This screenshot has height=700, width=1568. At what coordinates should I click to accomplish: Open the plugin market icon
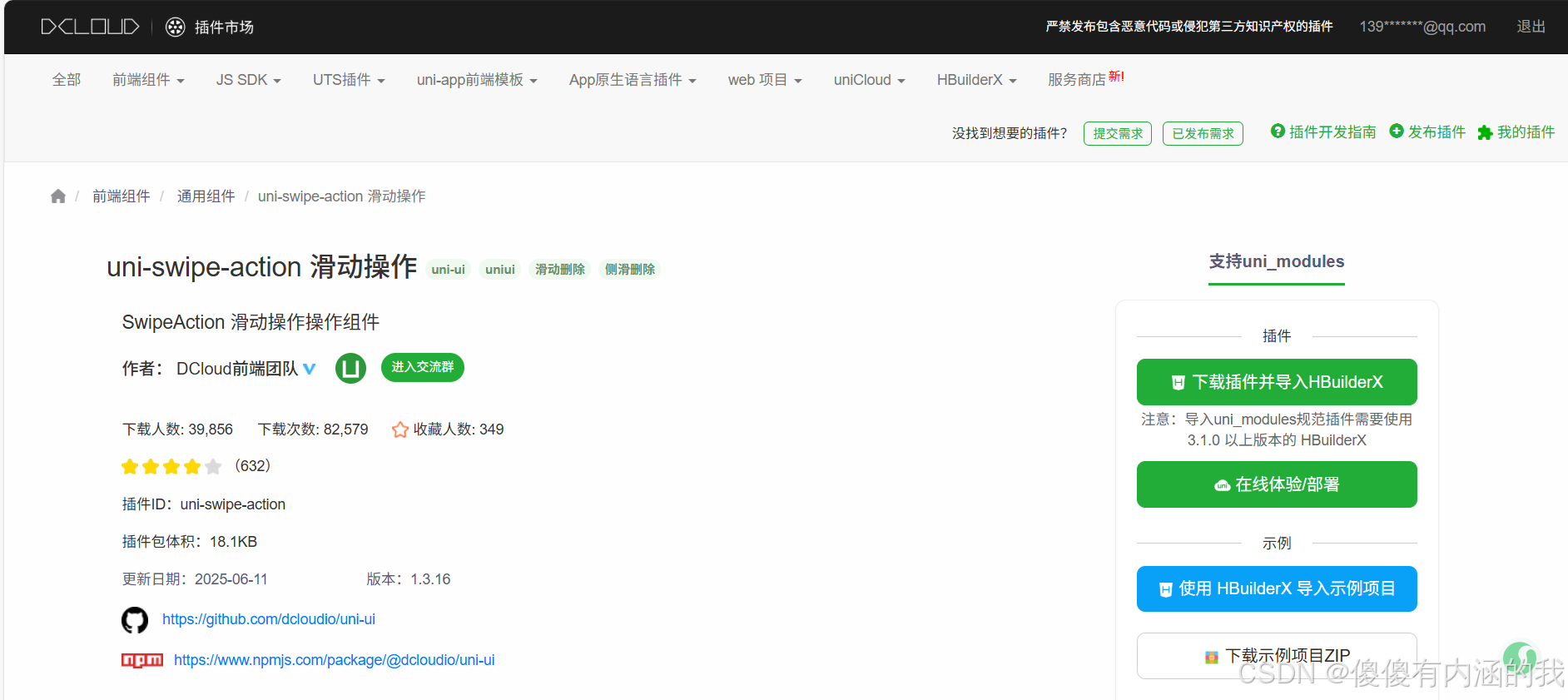(175, 27)
